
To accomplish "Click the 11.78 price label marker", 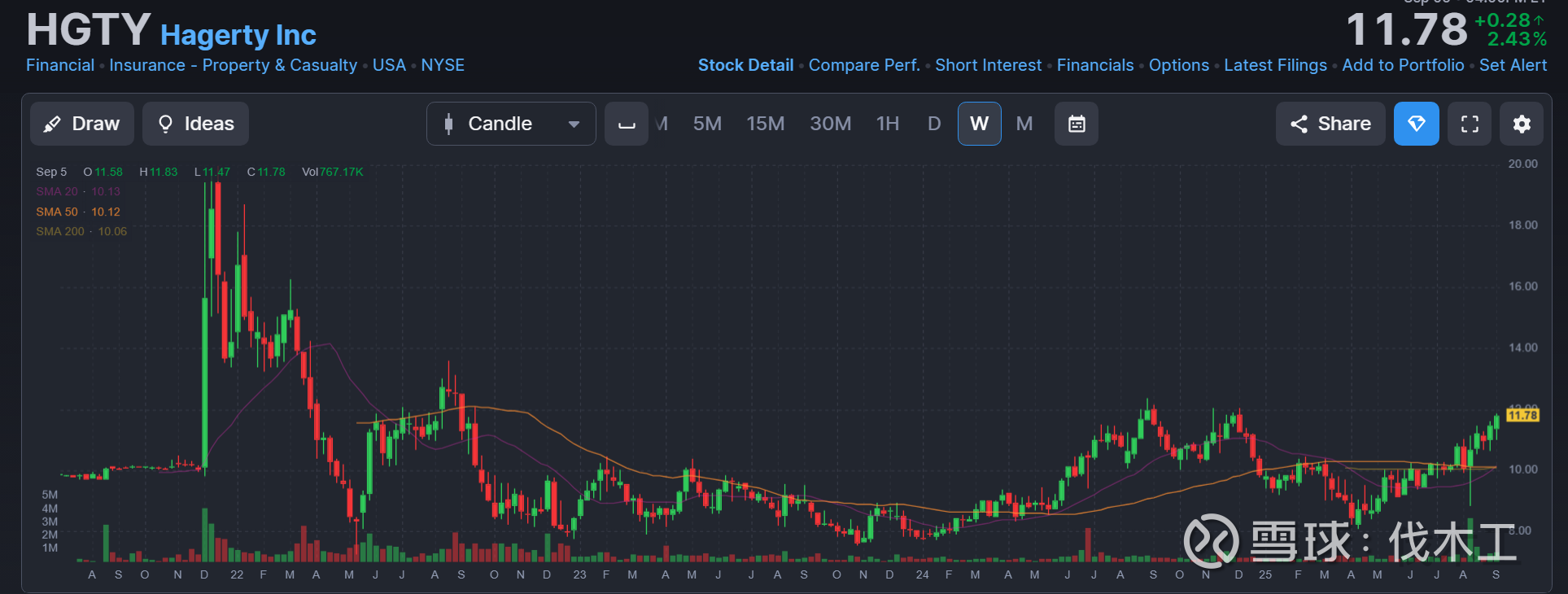I will 1522,415.
